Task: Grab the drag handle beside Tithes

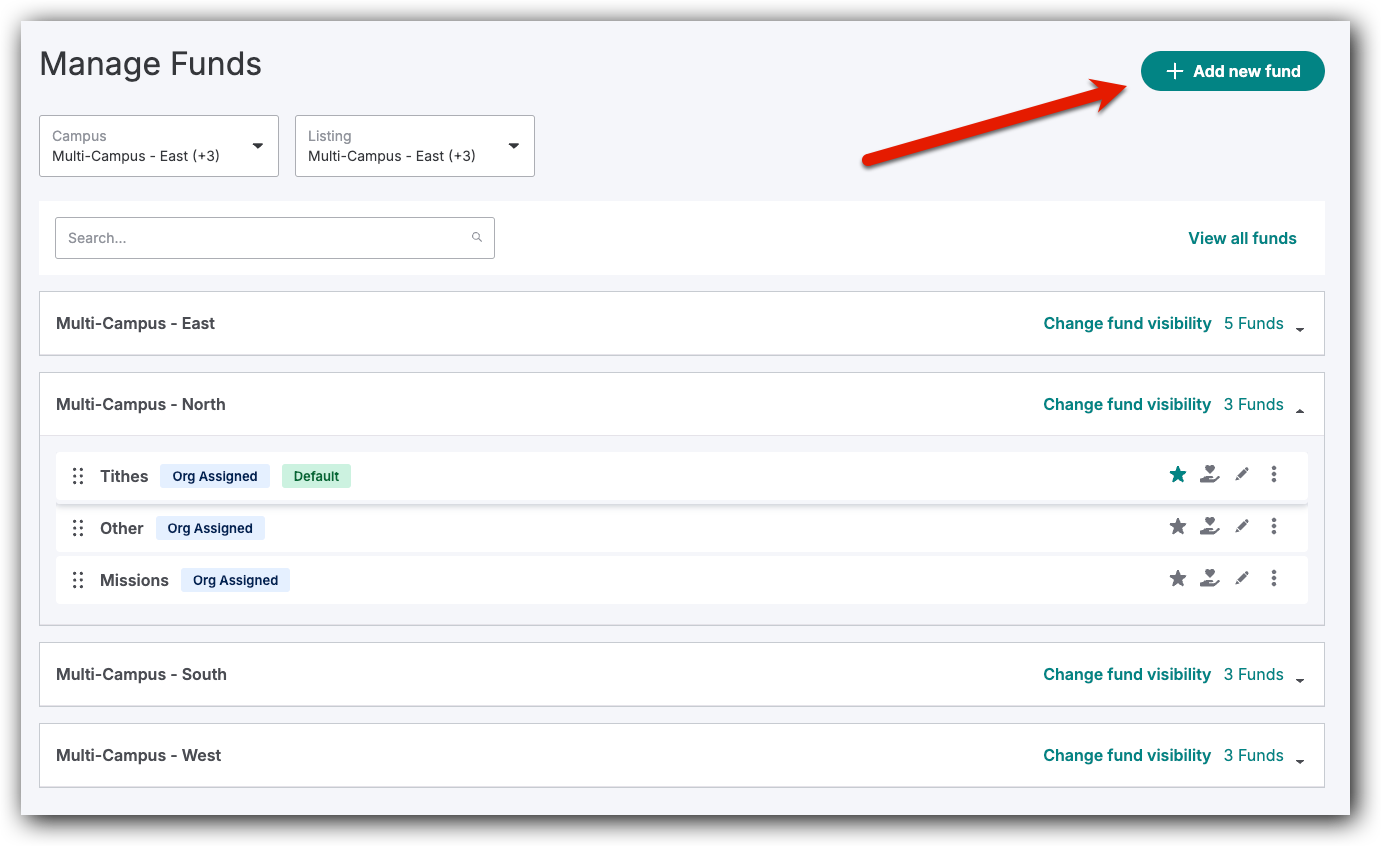Action: coord(78,476)
